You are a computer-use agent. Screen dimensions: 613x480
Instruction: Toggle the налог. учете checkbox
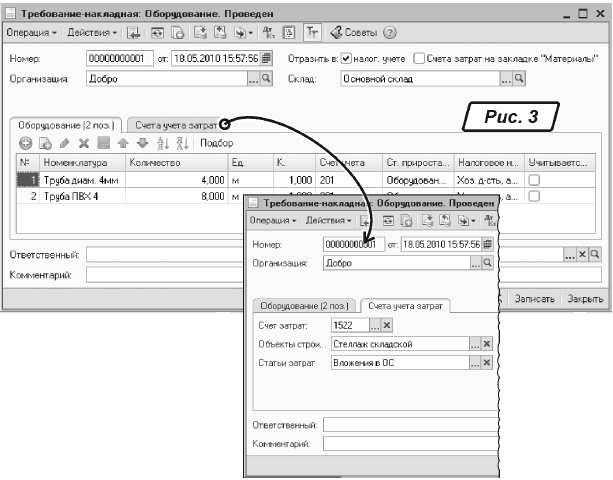[346, 58]
